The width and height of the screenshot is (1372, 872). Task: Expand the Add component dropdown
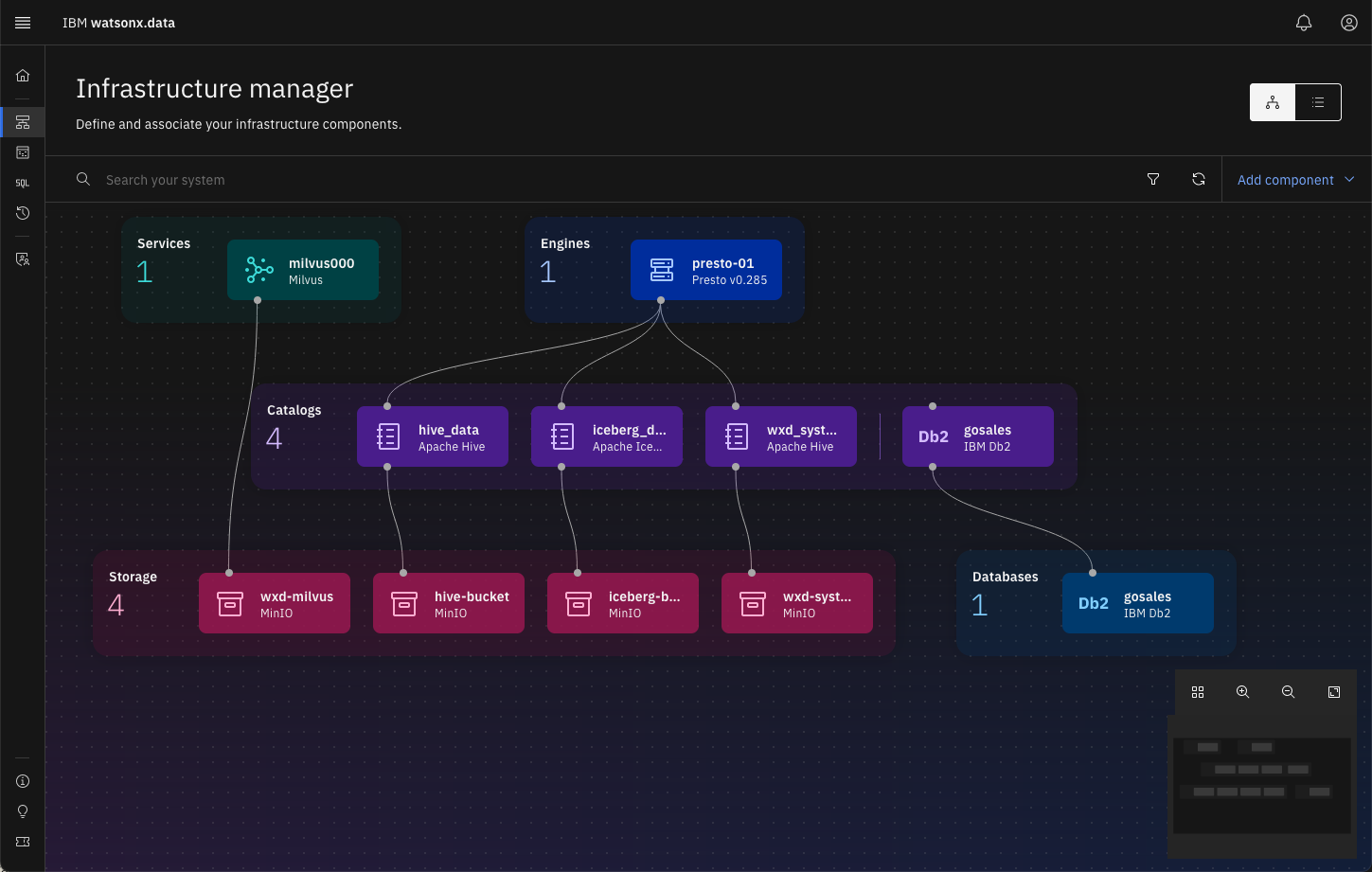coord(1296,179)
